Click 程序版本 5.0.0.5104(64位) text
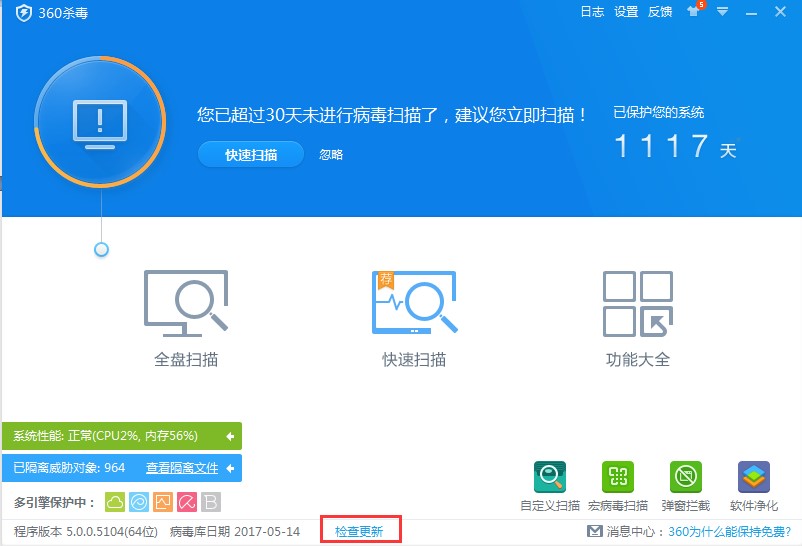This screenshot has height=546, width=802. tap(86, 532)
